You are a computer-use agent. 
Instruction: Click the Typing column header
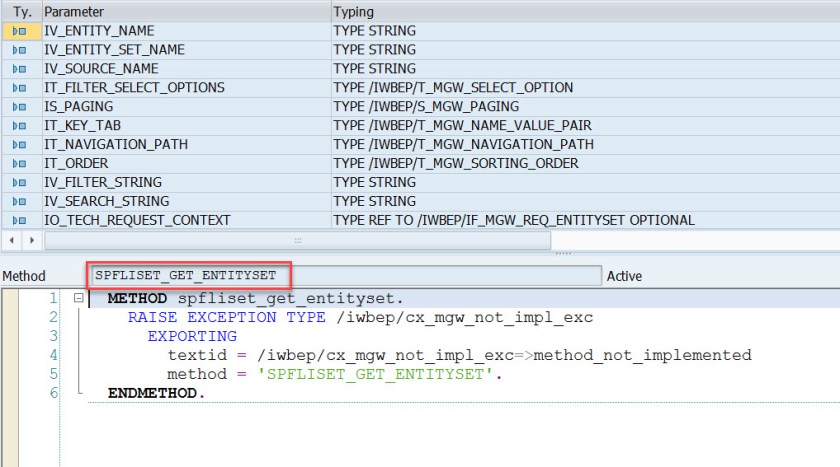coord(586,12)
